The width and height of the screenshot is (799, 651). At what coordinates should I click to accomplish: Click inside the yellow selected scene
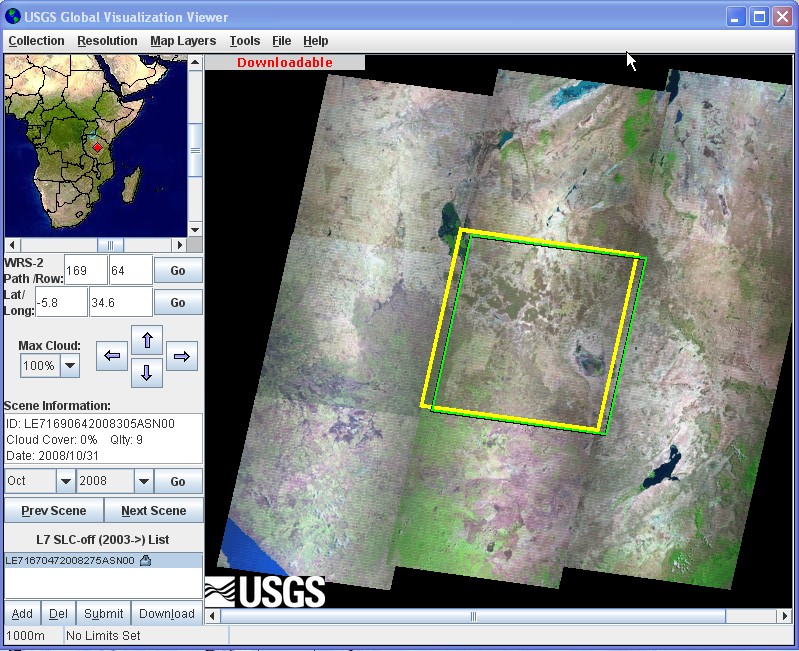tap(530, 331)
